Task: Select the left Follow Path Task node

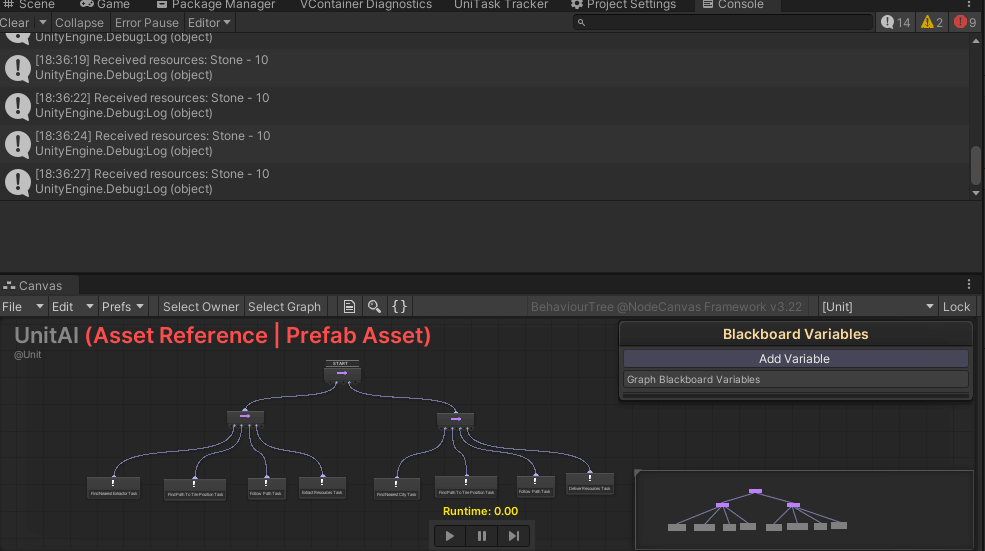Action: [266, 488]
